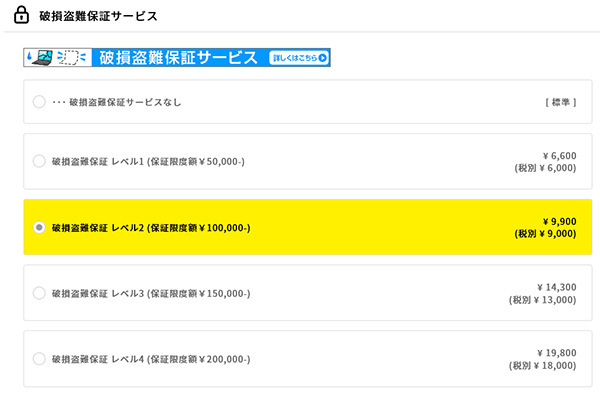This screenshot has width=600, height=396.
Task: Click the highlighted ¥9,900 price of レベル2
Action: pos(559,222)
